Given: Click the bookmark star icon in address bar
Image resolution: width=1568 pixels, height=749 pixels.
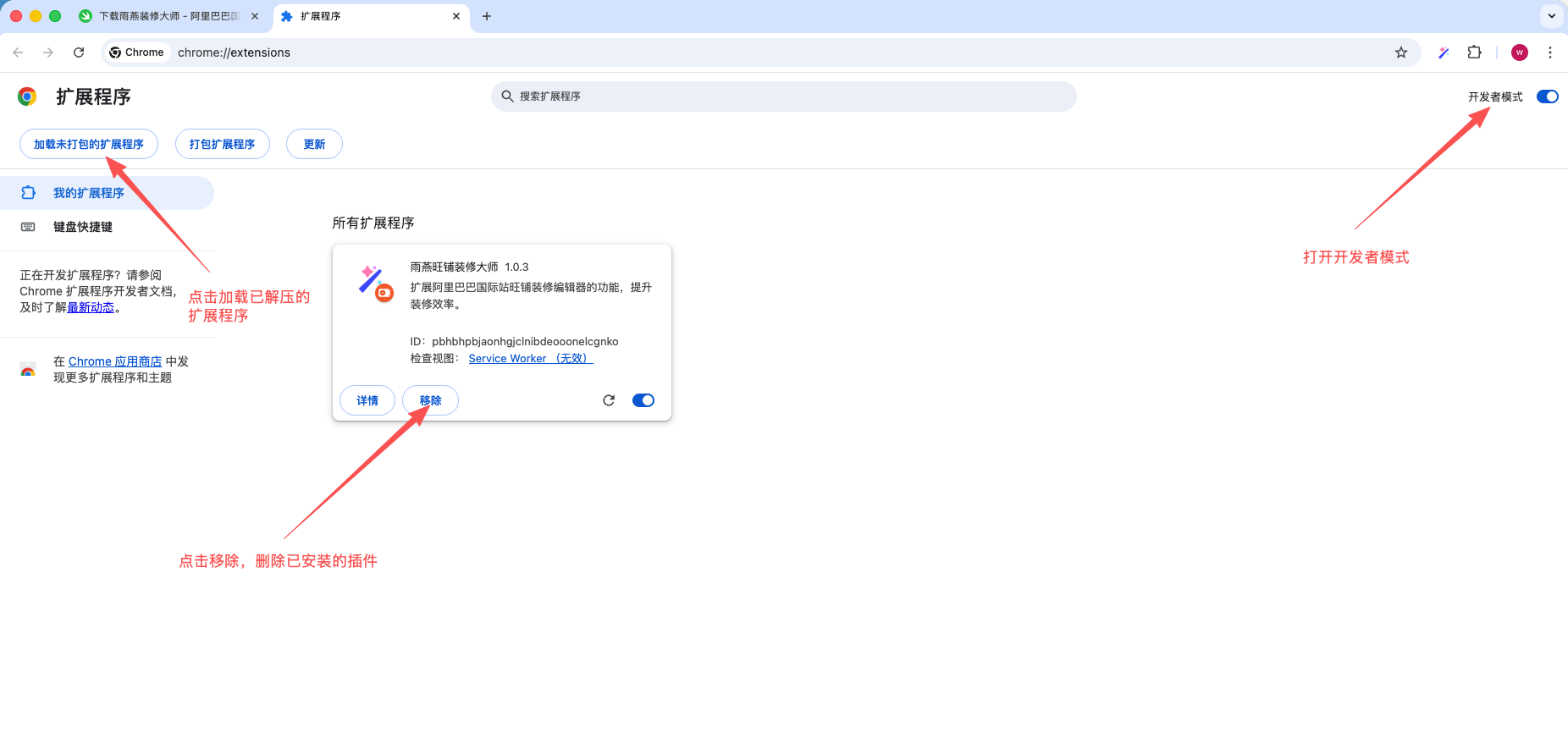Looking at the screenshot, I should coord(1401,52).
